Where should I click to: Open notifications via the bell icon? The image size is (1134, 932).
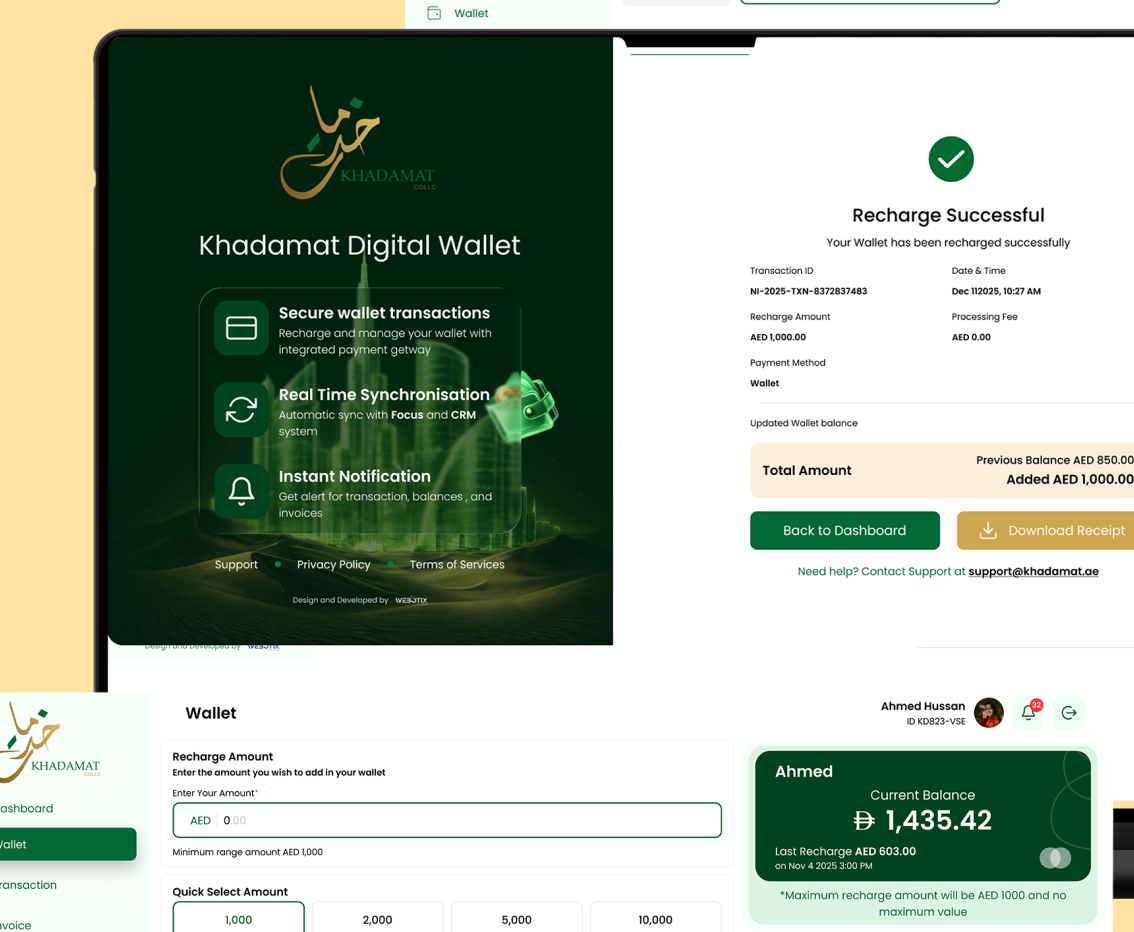(1028, 712)
